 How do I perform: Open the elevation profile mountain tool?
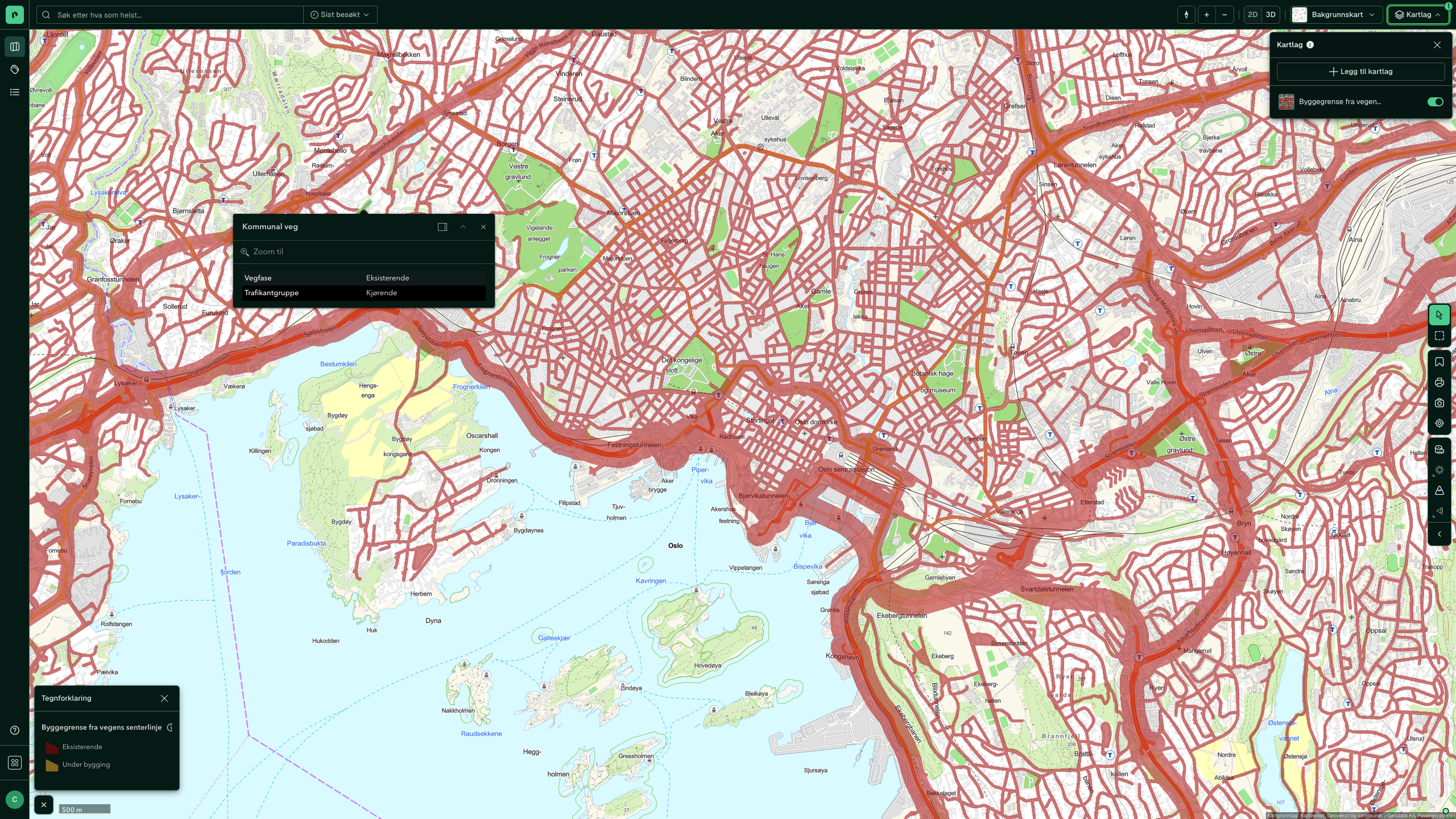click(1440, 490)
